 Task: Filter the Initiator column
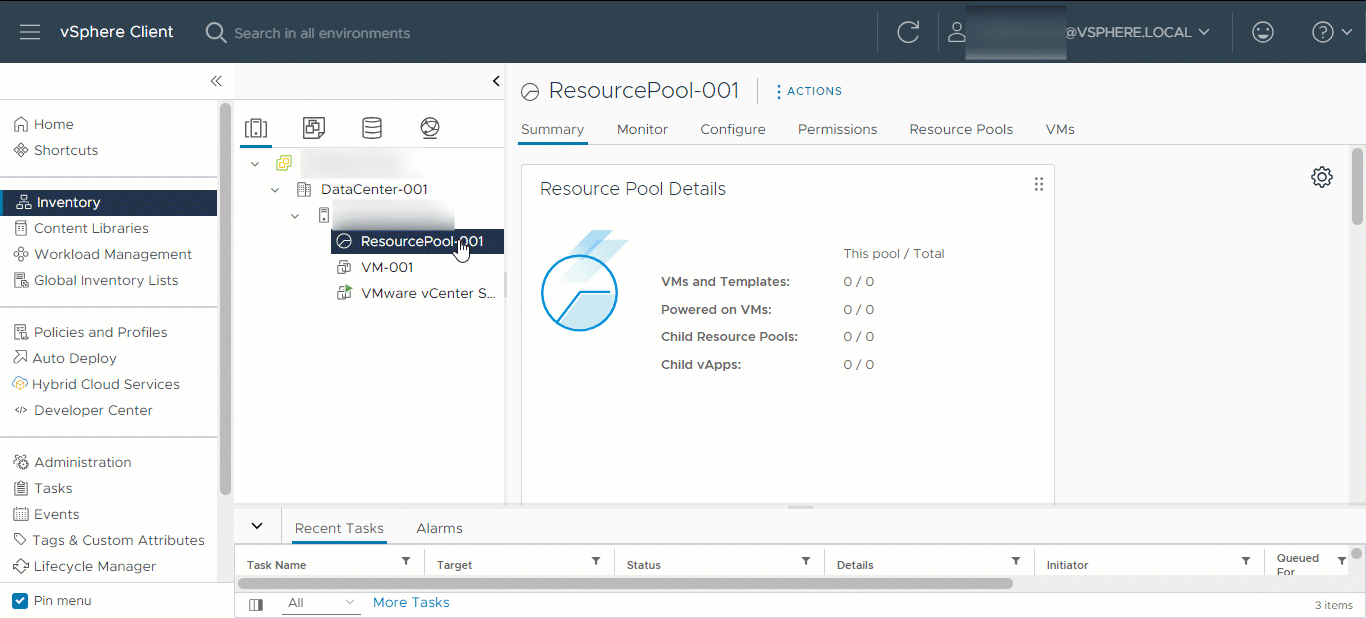(1246, 562)
